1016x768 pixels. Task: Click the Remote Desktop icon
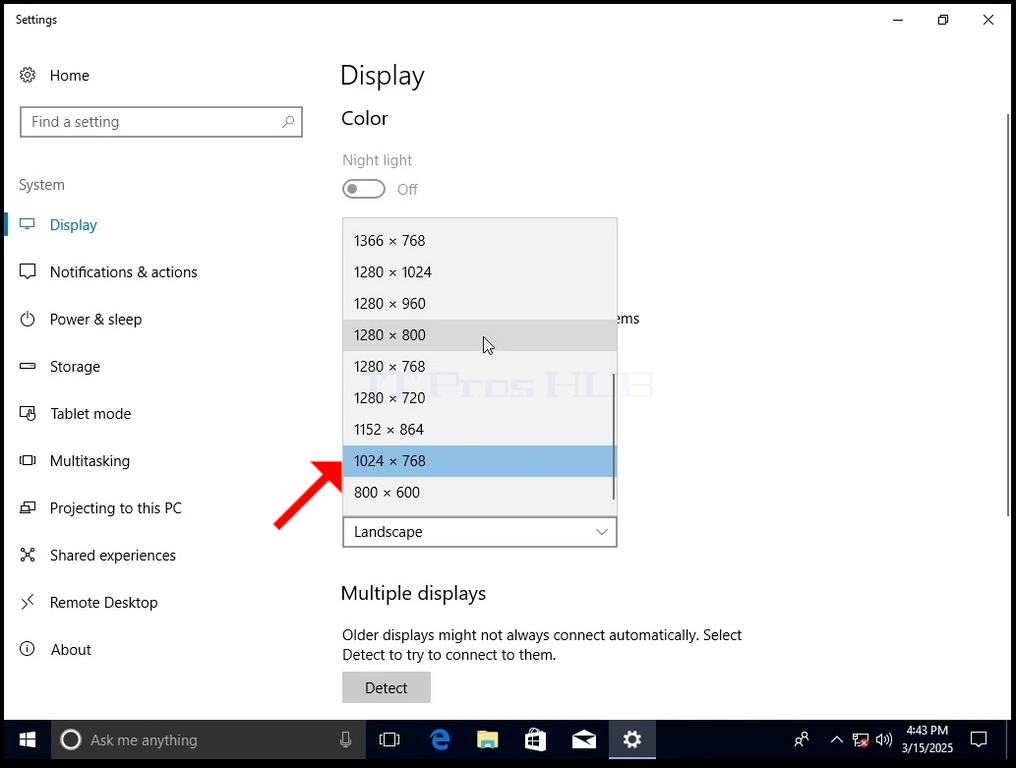point(27,602)
